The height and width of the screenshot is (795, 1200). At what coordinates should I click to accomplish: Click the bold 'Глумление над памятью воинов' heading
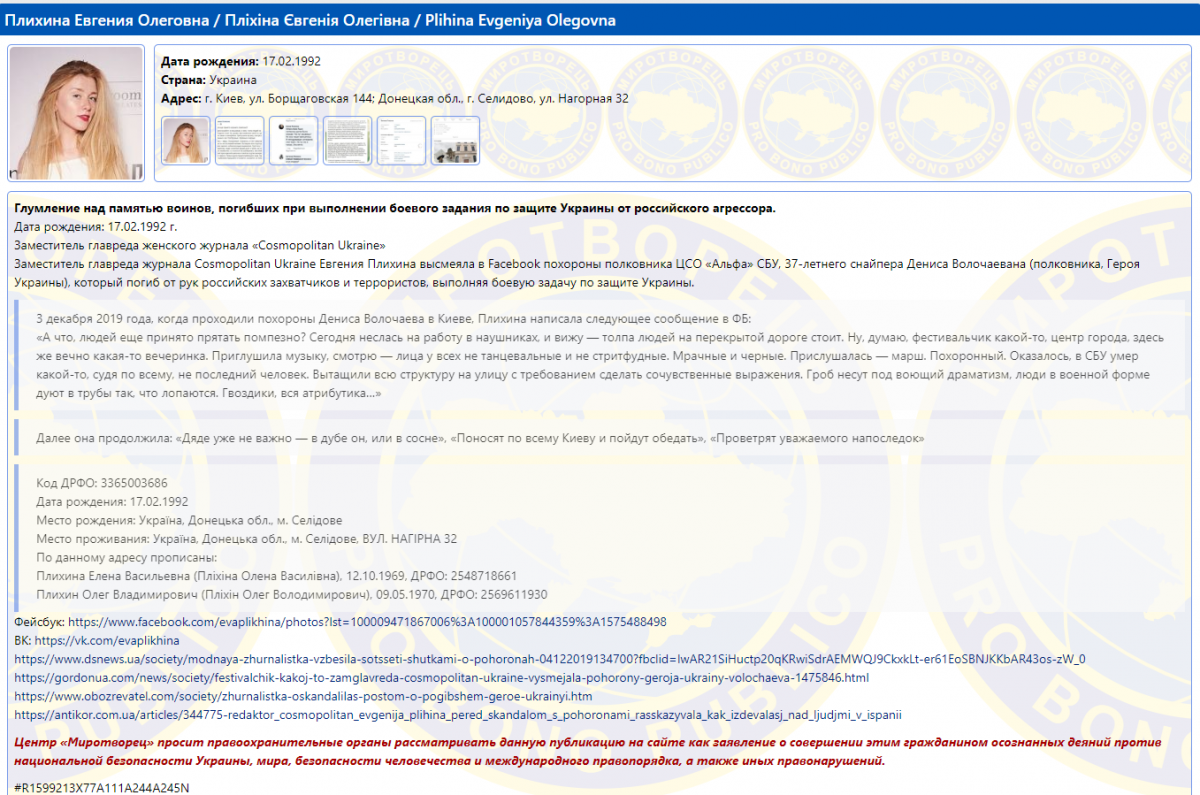395,208
